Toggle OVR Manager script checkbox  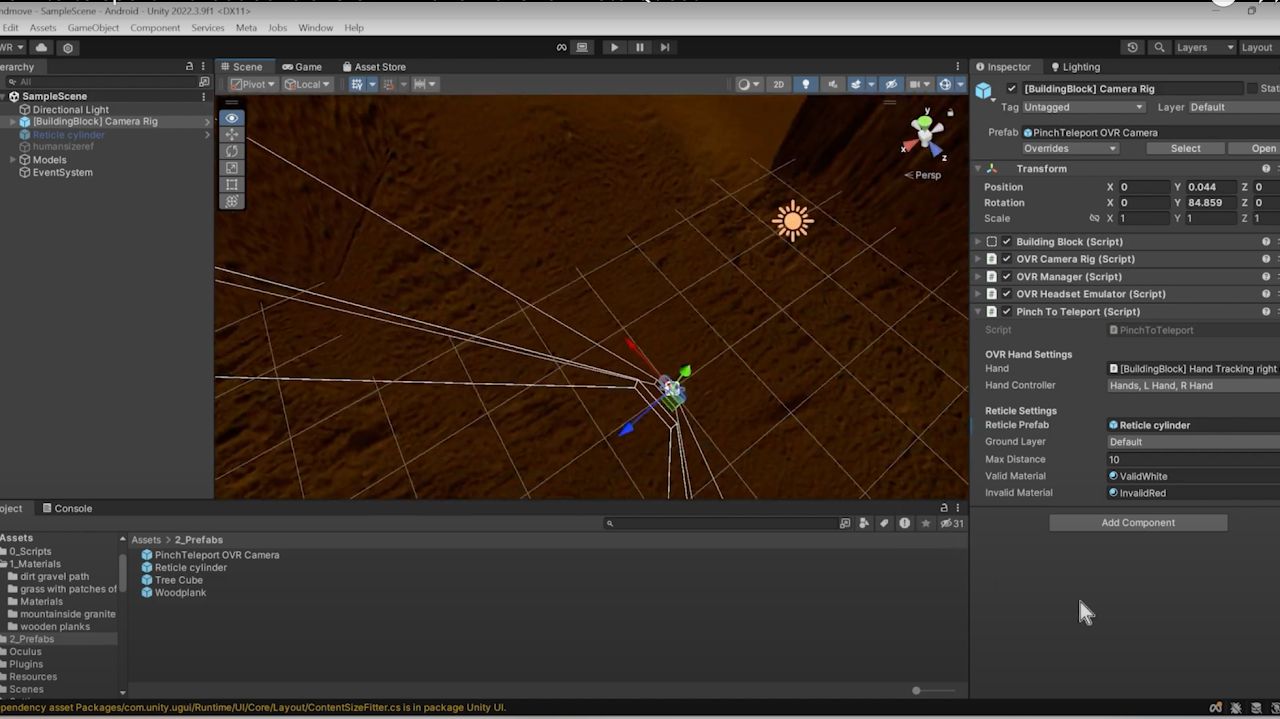point(1007,277)
